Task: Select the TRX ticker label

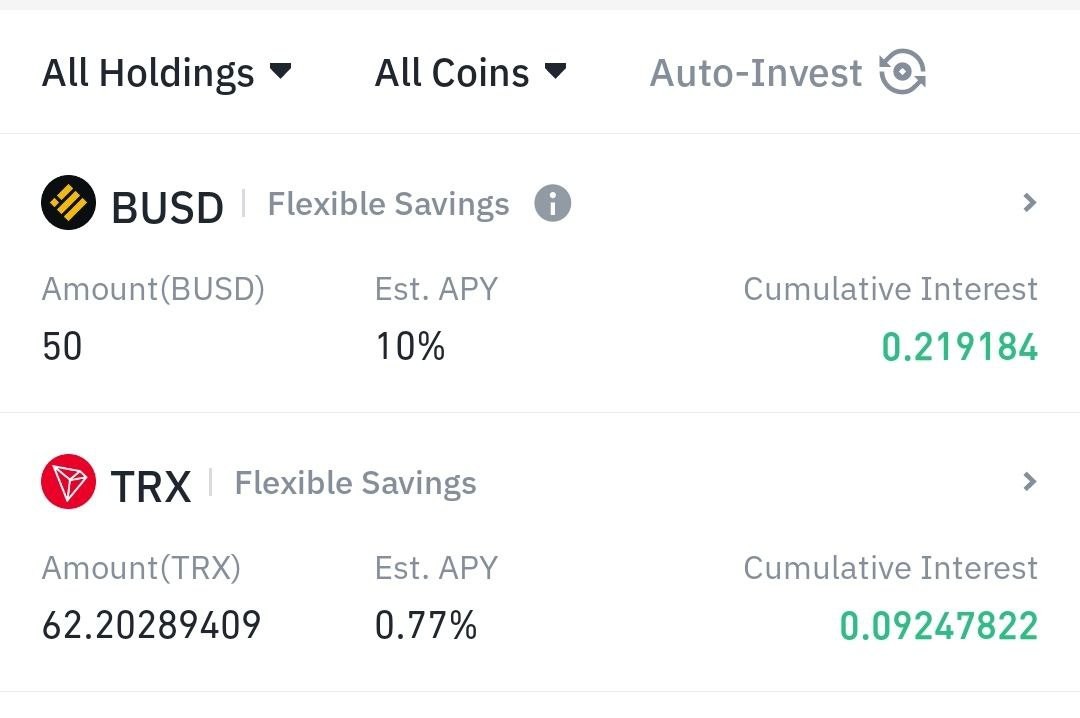Action: [151, 486]
